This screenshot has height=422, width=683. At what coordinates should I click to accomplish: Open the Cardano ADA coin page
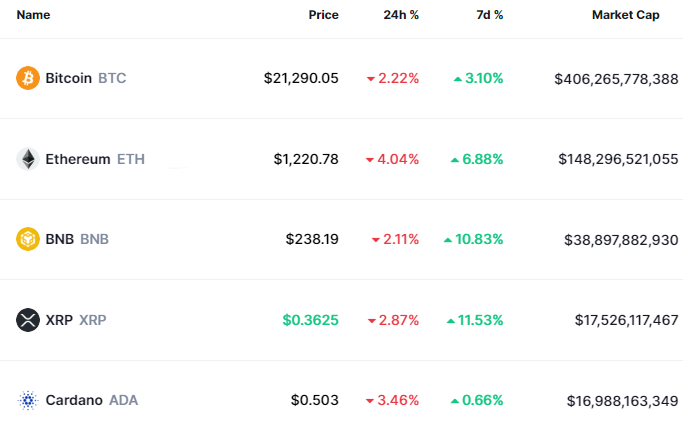tap(92, 400)
